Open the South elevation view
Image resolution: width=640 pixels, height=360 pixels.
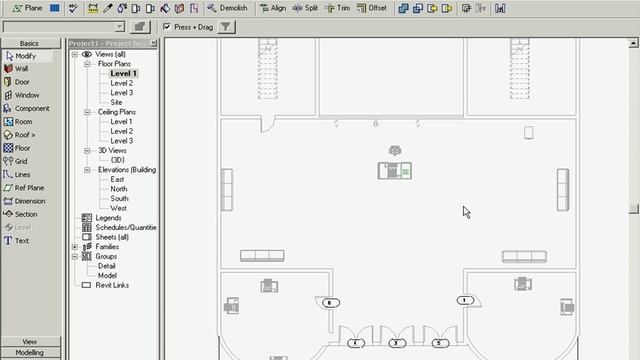click(x=119, y=198)
